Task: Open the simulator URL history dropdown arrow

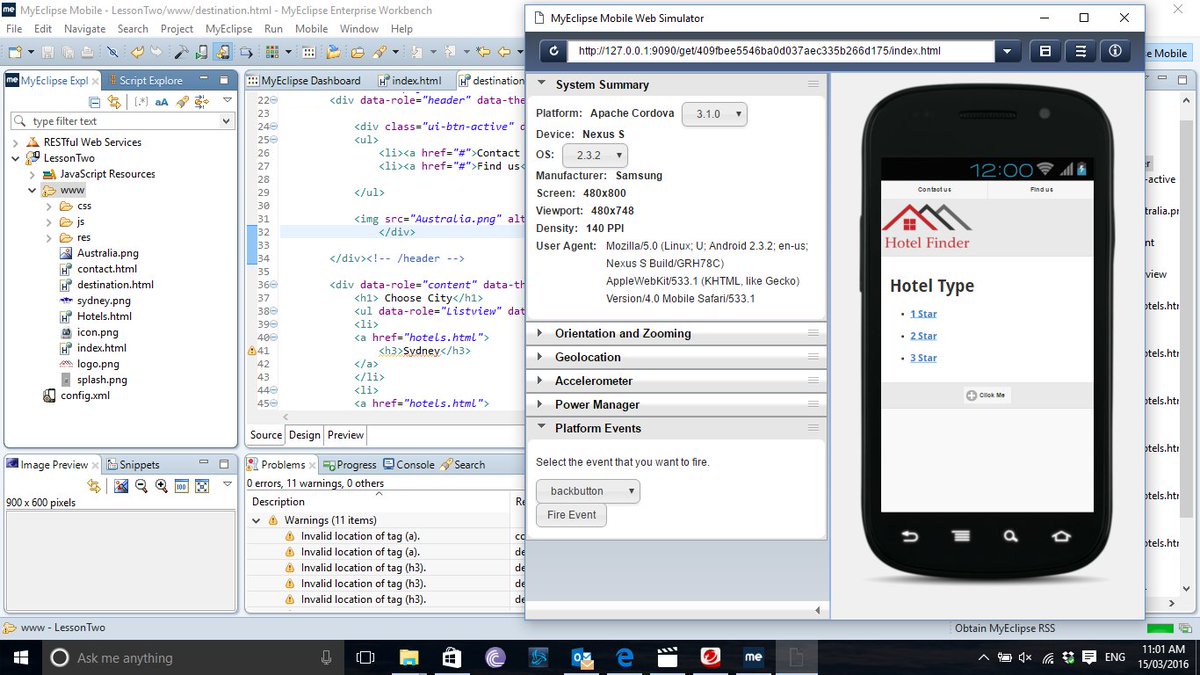Action: point(1009,51)
